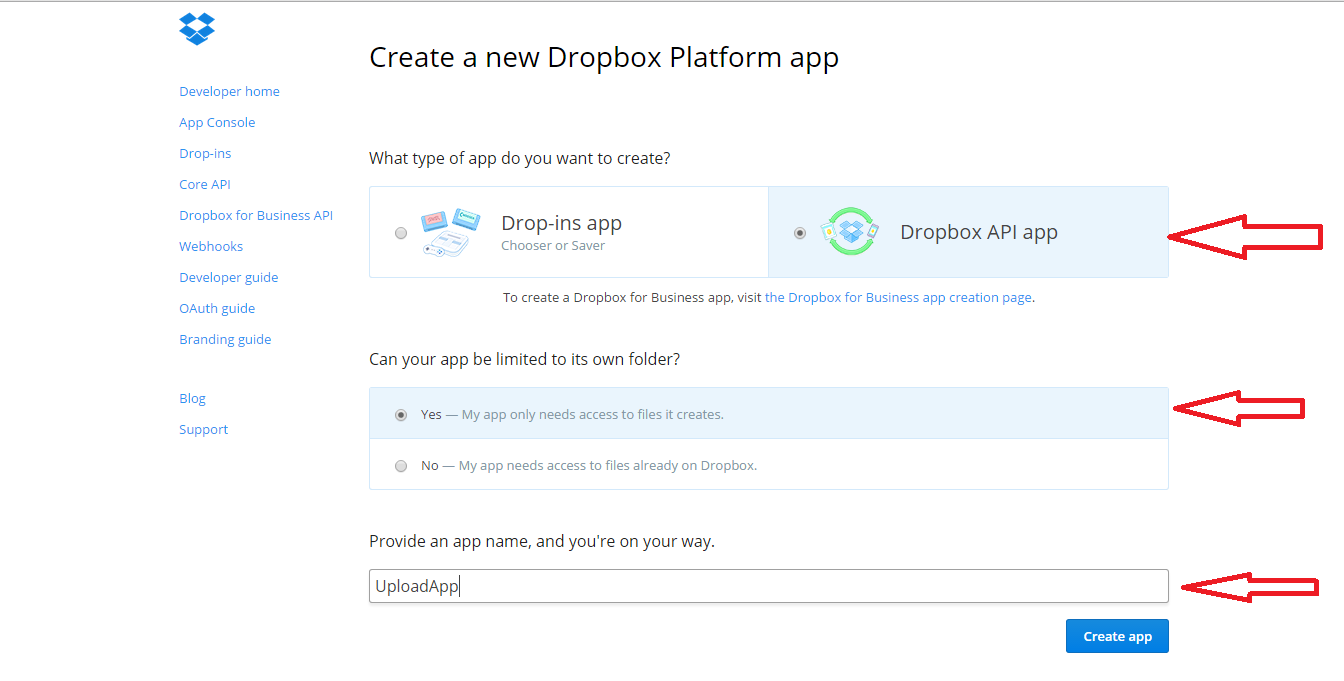Visit the Blog link in the sidebar
The width and height of the screenshot is (1344, 681).
coord(192,398)
